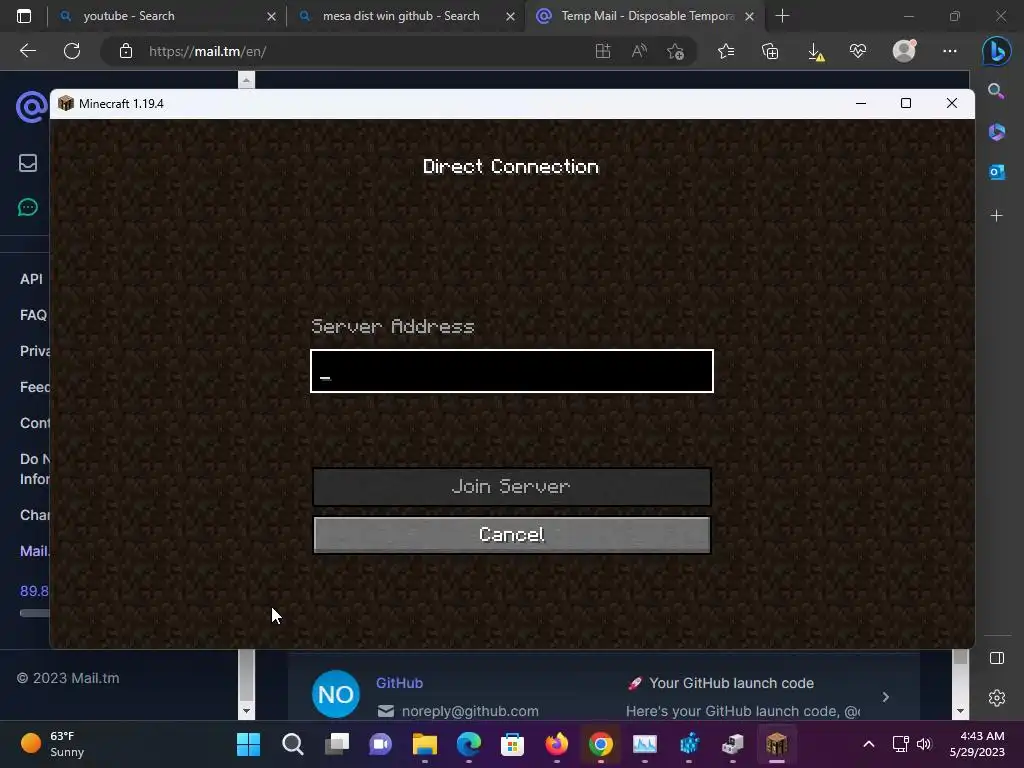Open the Mail.tm inbox icon

(27, 163)
